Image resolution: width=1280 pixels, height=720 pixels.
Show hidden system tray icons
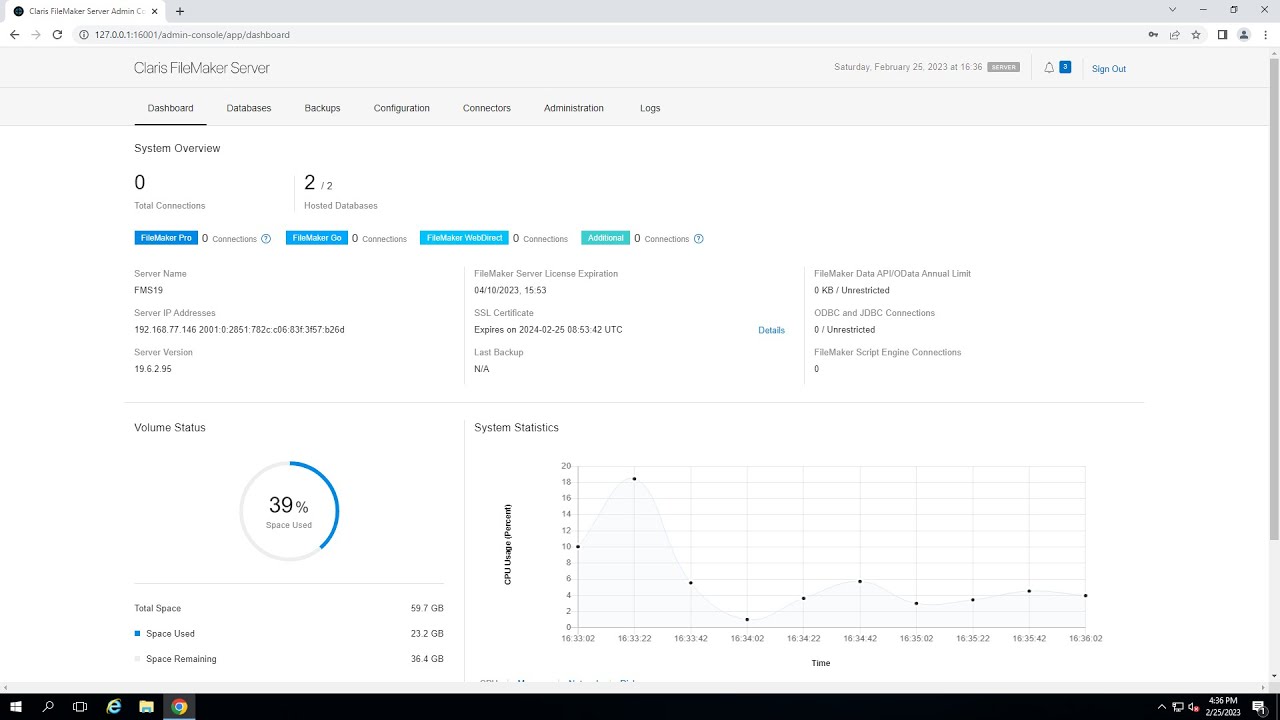tap(1161, 707)
